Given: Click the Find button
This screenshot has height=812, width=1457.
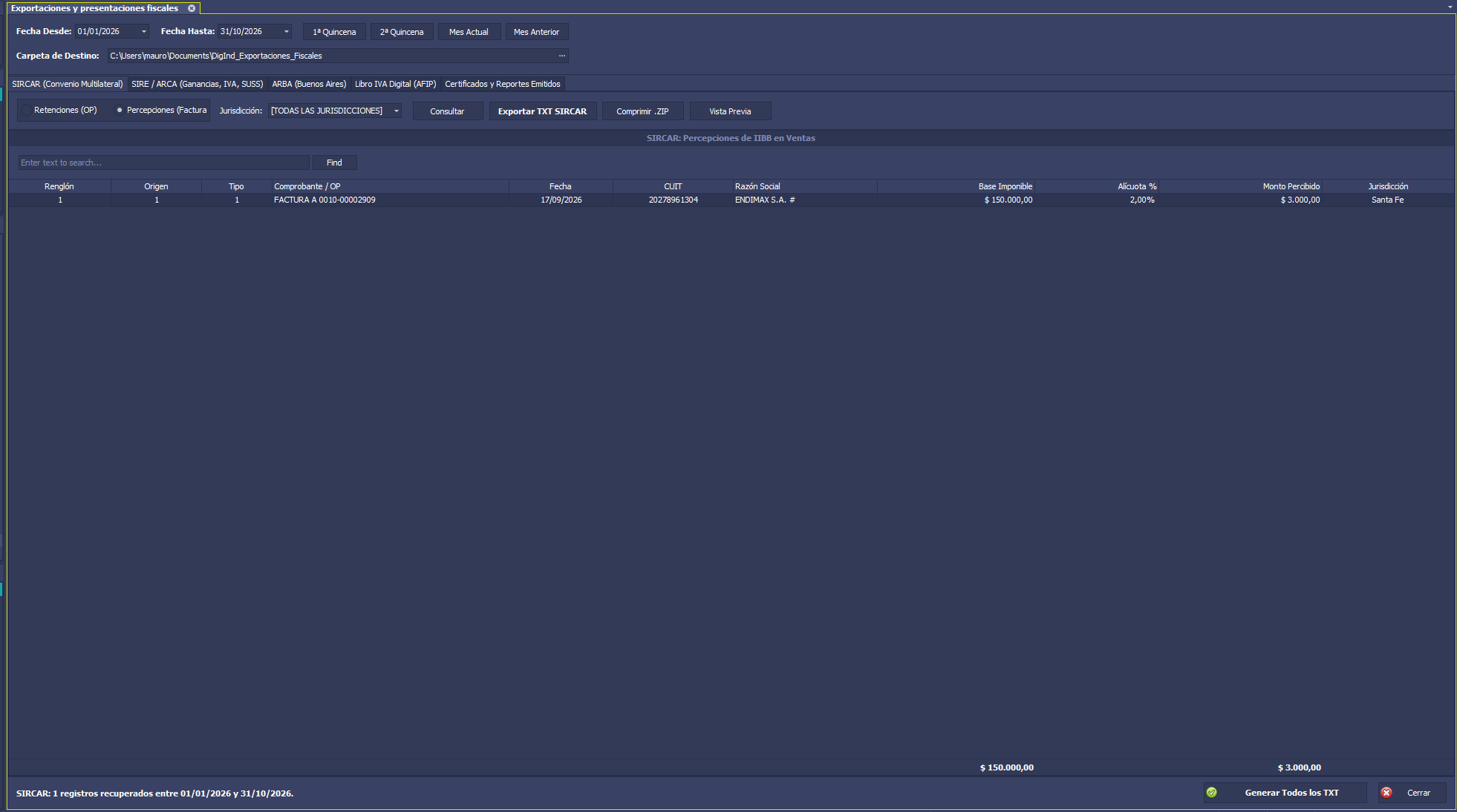Looking at the screenshot, I should point(335,163).
